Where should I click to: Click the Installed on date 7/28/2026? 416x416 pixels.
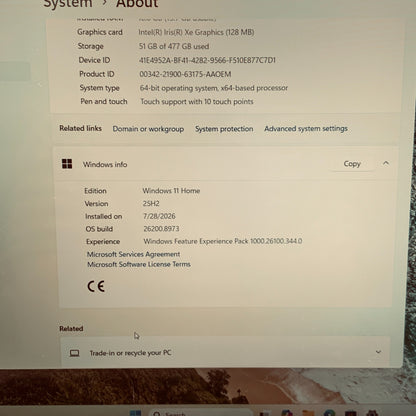coord(159,216)
